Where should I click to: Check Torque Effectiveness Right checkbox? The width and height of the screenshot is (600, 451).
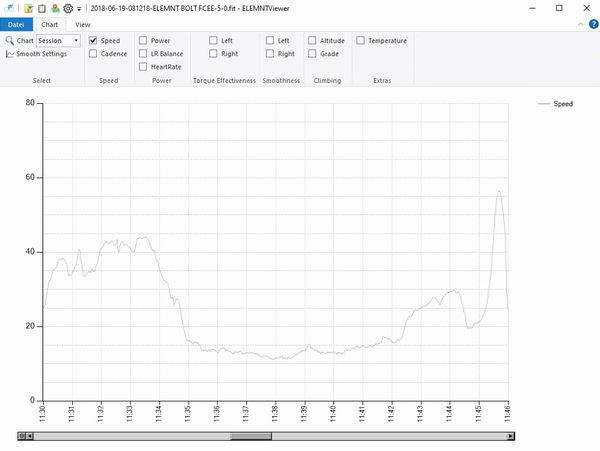[213, 54]
